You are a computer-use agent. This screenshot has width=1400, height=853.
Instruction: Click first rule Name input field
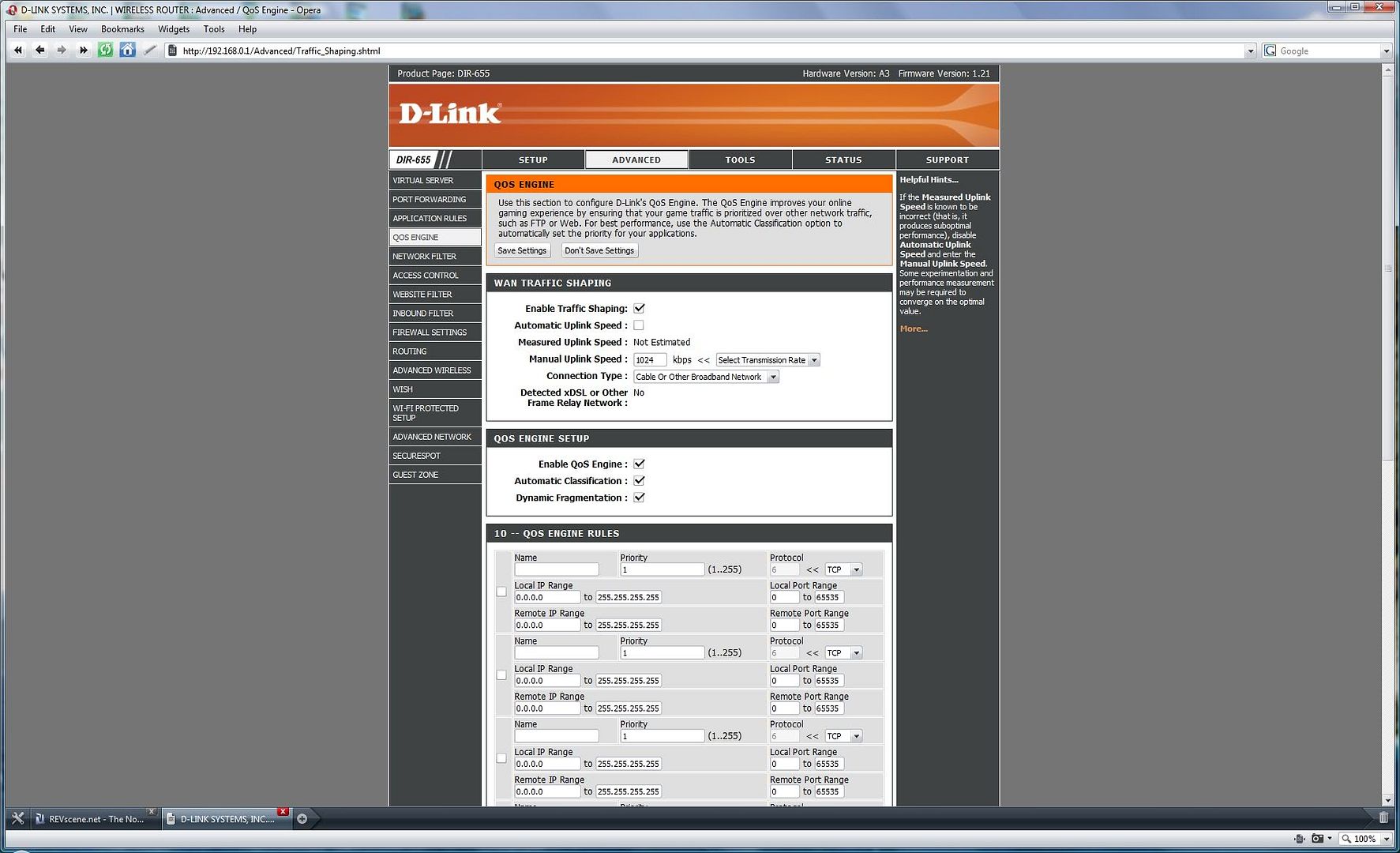557,569
